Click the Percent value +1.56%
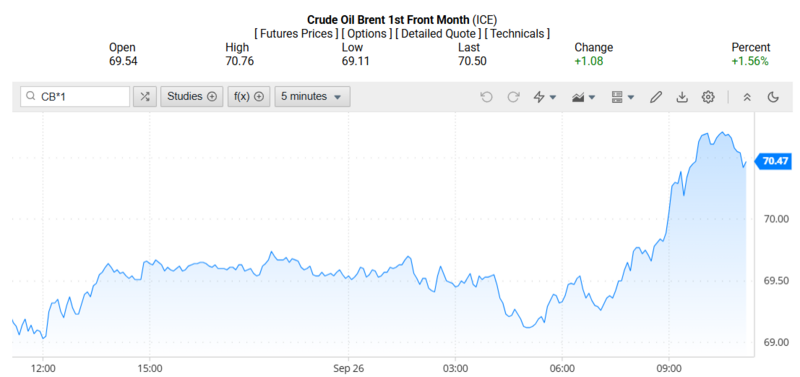The width and height of the screenshot is (800, 377). tap(750, 61)
